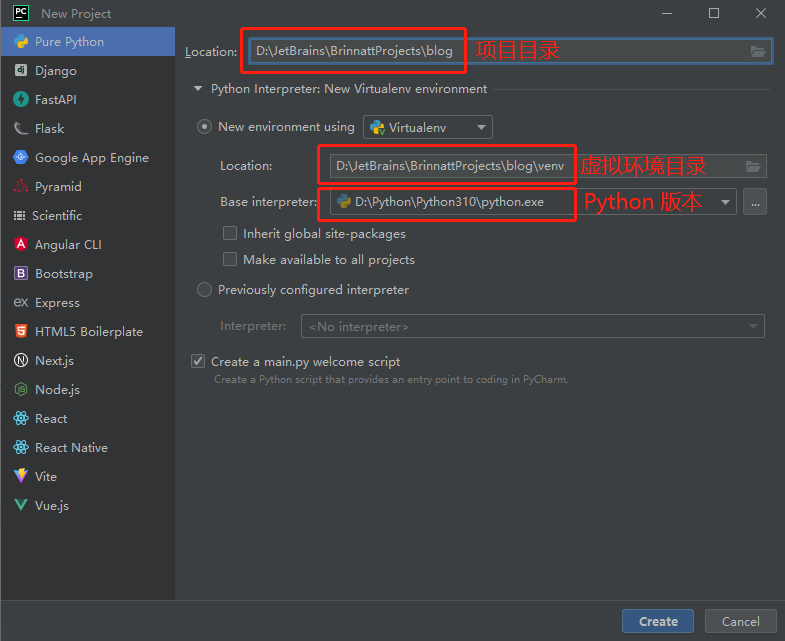
Task: Click the Flask horn icon
Action: coord(21,128)
